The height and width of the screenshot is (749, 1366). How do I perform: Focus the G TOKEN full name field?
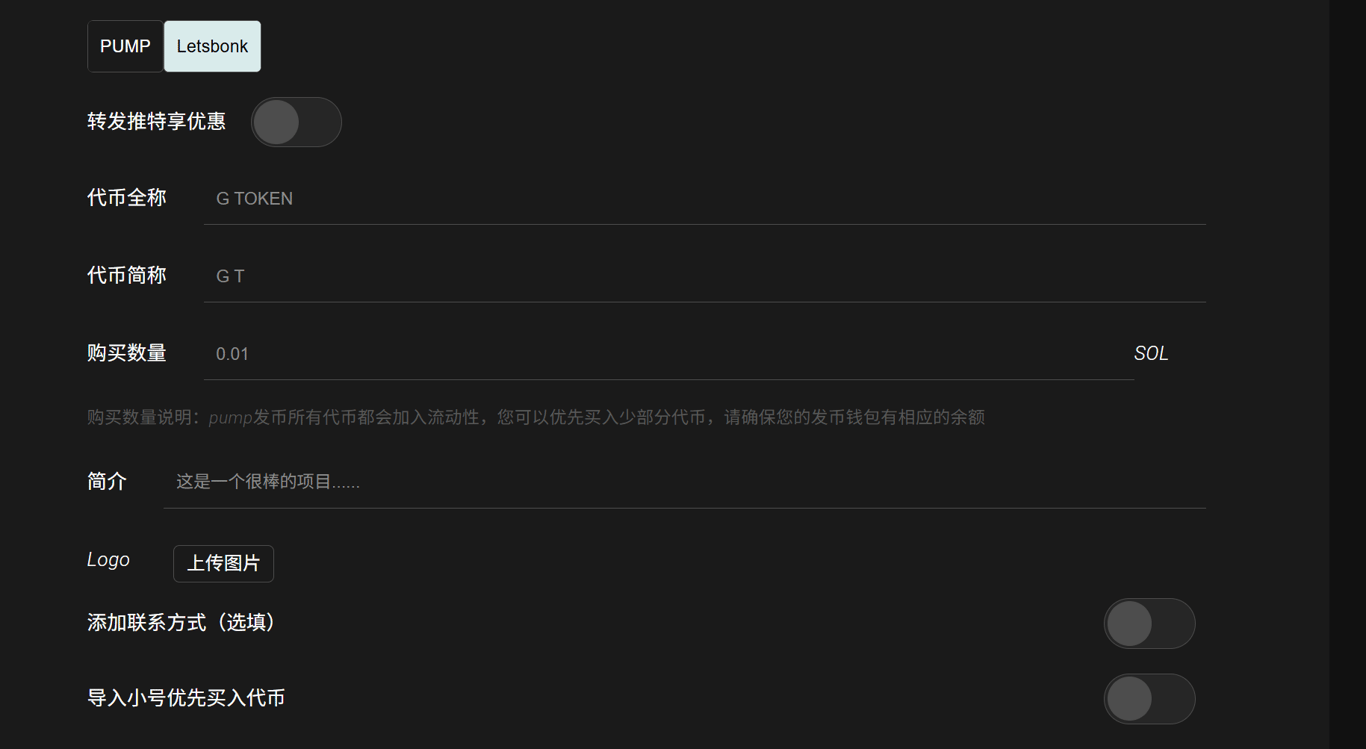point(705,198)
